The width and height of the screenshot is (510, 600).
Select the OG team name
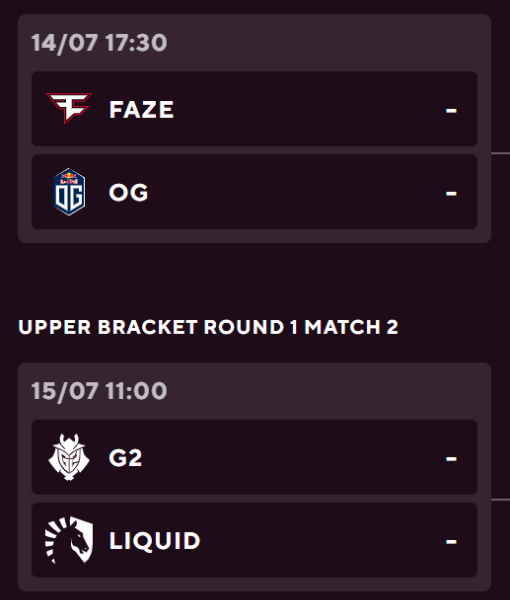pos(128,192)
